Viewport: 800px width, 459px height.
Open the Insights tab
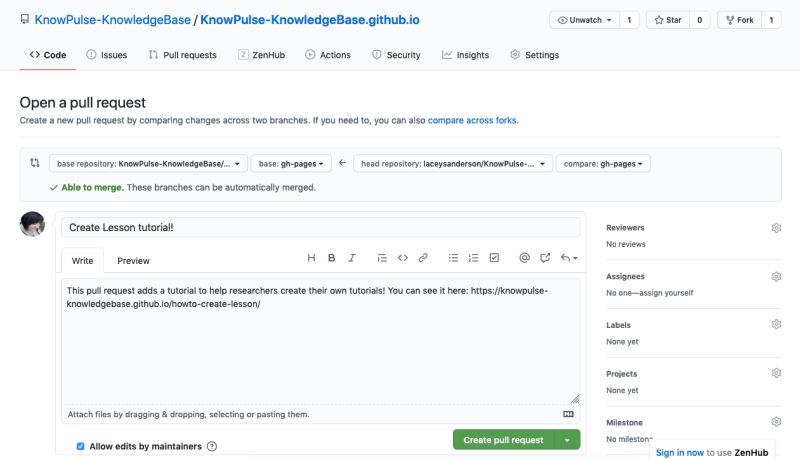[x=465, y=55]
